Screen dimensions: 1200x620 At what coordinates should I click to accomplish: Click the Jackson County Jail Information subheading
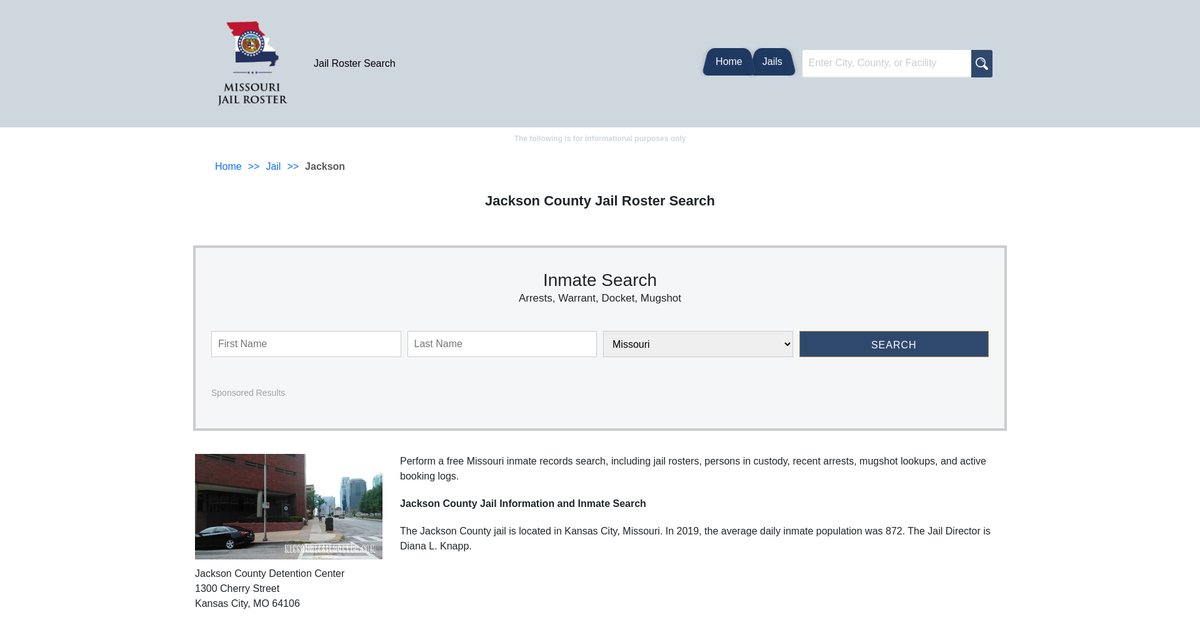pos(523,504)
